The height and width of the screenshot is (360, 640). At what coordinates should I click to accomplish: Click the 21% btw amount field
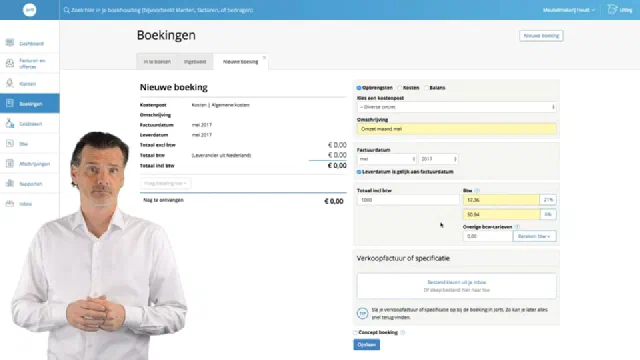[x=501, y=200]
